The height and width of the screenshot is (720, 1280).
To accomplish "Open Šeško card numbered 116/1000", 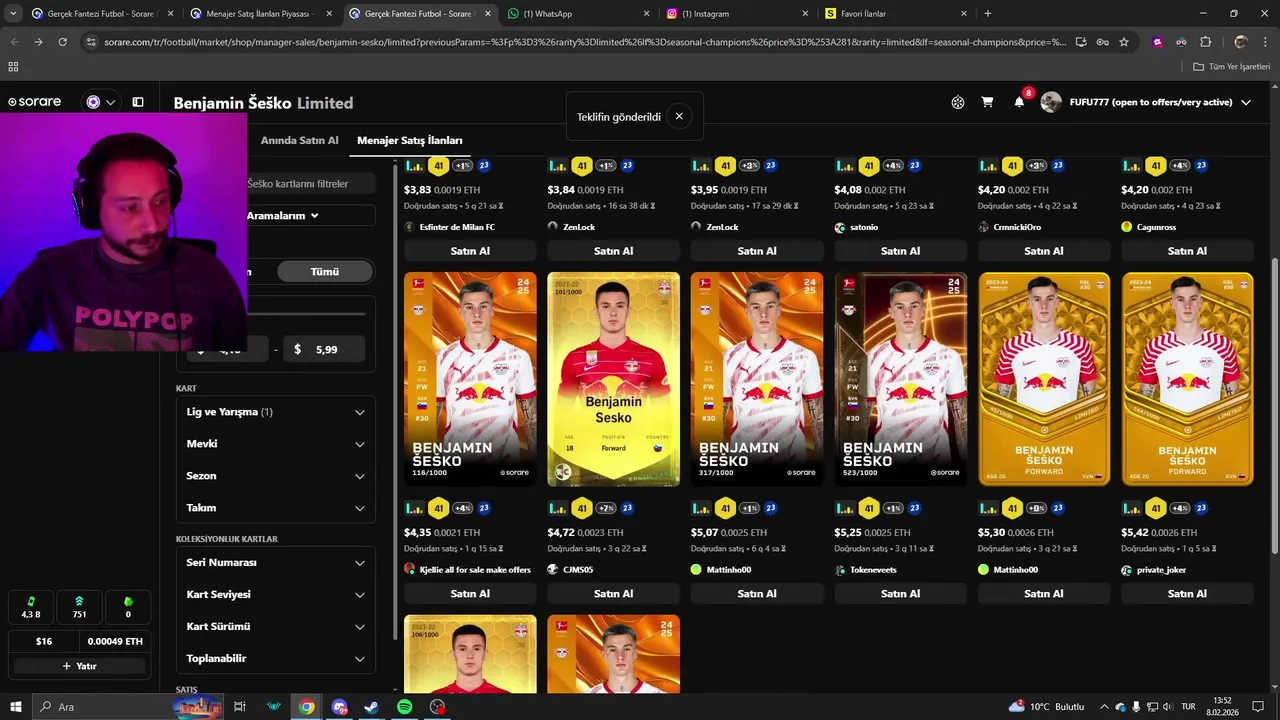I will pos(470,379).
